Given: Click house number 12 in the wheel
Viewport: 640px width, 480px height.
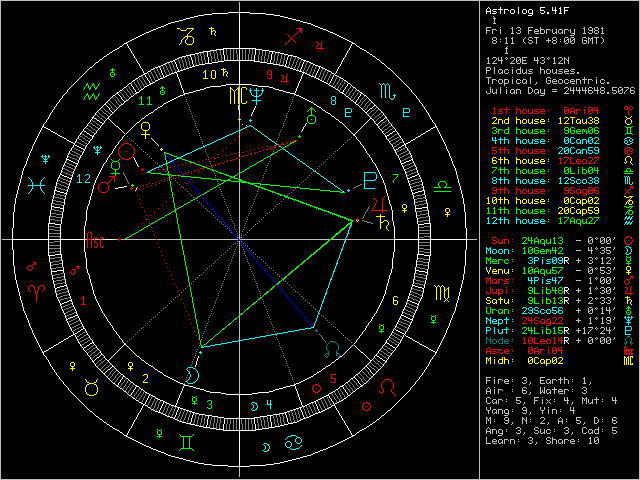Looking at the screenshot, I should click(84, 179).
